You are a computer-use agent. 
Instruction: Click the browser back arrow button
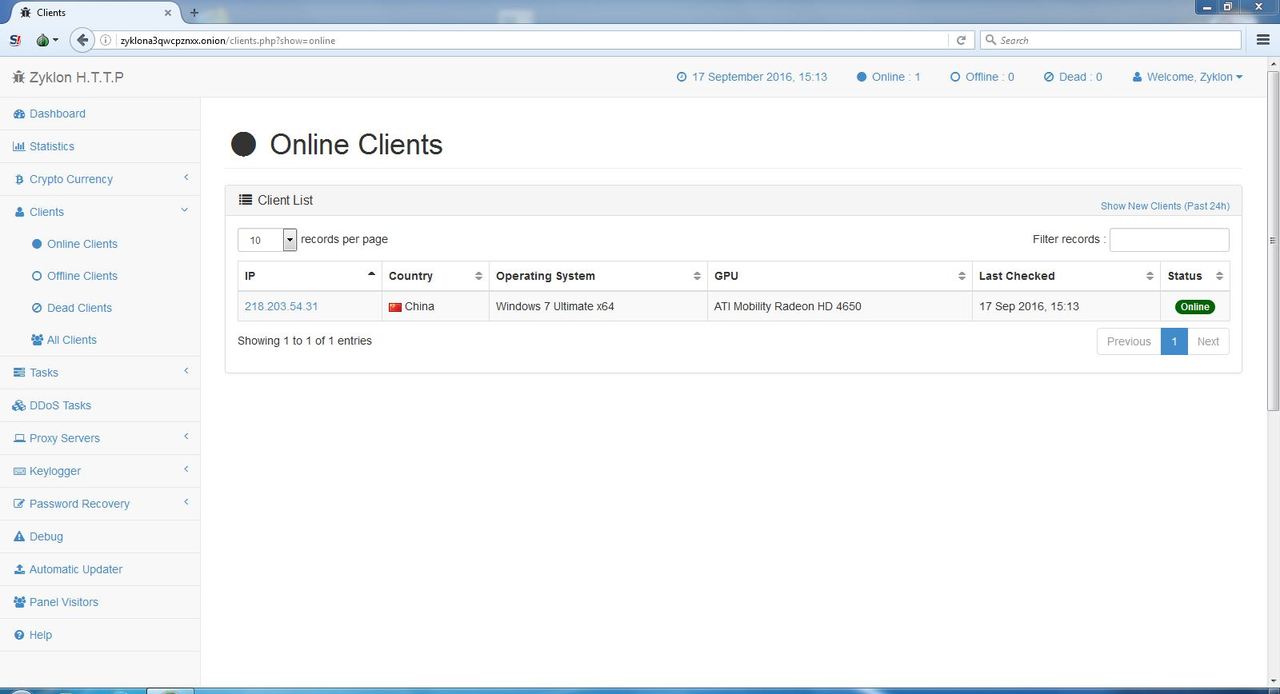(83, 40)
